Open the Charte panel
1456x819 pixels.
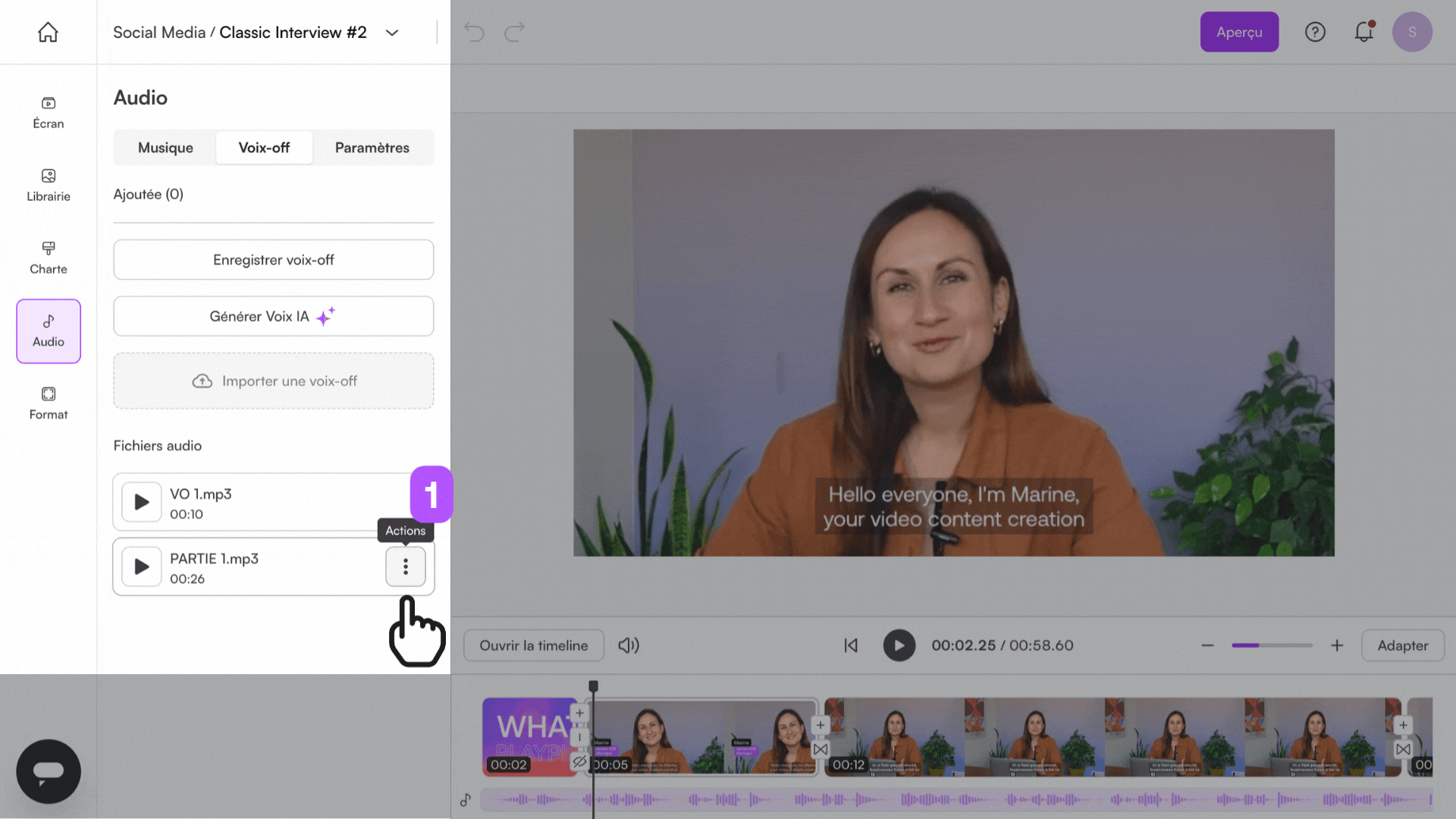click(48, 257)
